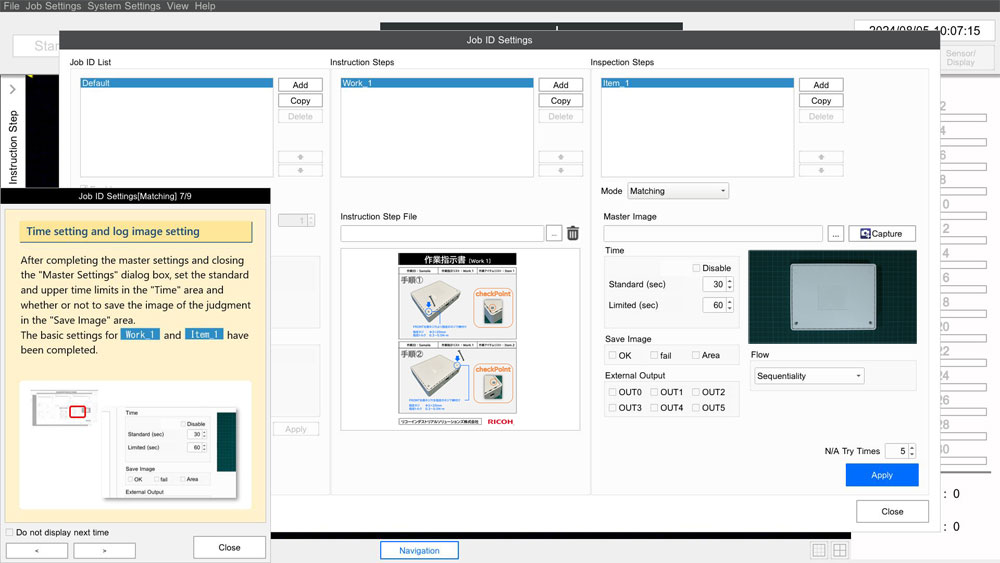Click the trash icon beside Instruction Step File

(x=573, y=233)
